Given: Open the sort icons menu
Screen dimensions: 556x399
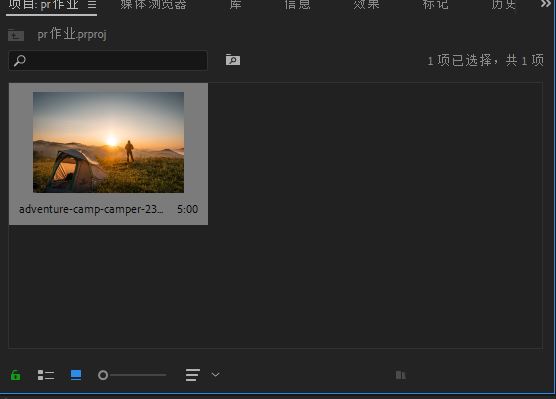Looking at the screenshot, I should [193, 375].
